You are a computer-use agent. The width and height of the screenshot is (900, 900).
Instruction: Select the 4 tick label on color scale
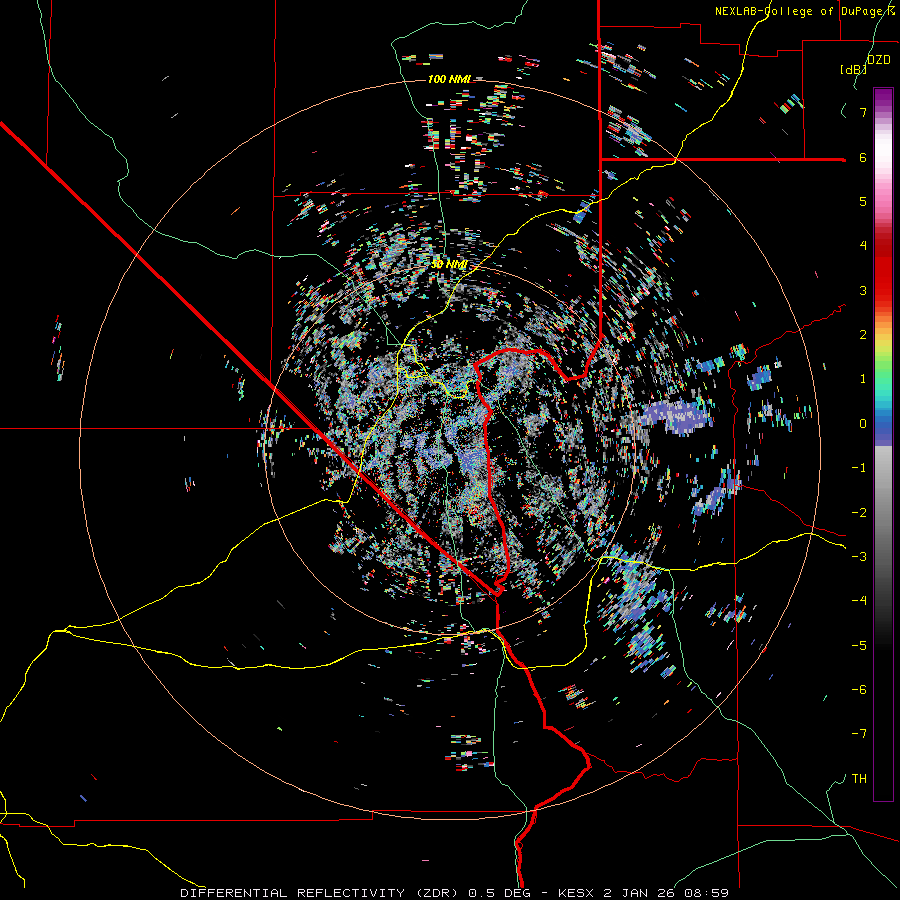point(863,246)
